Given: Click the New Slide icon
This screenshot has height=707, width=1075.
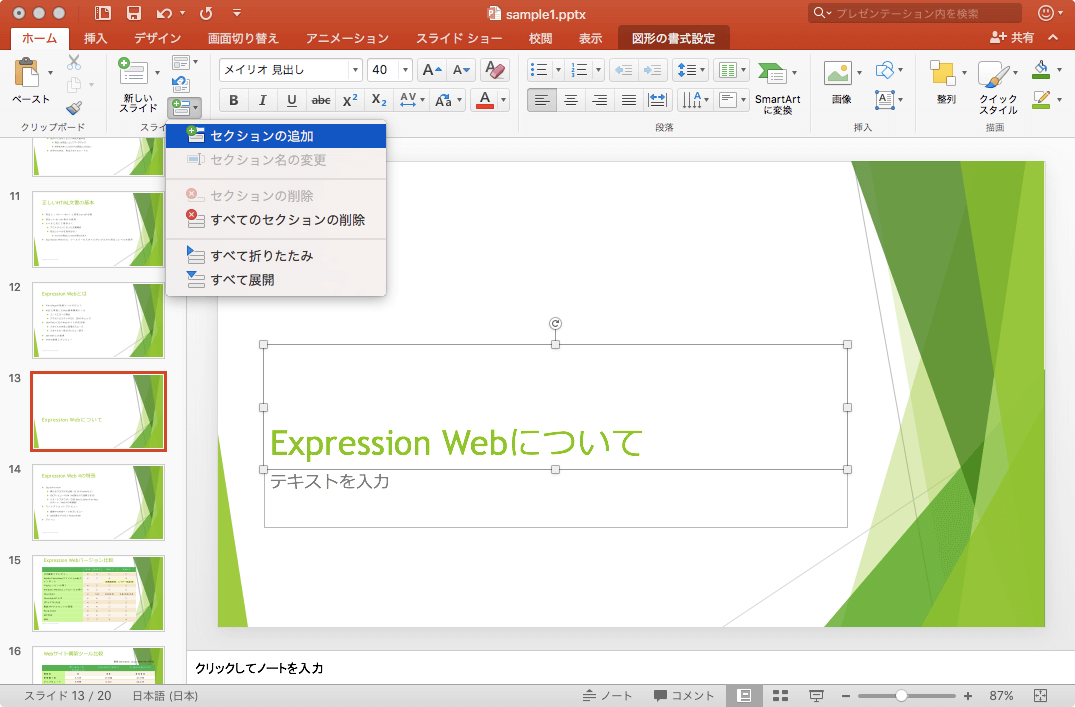Looking at the screenshot, I should (133, 73).
